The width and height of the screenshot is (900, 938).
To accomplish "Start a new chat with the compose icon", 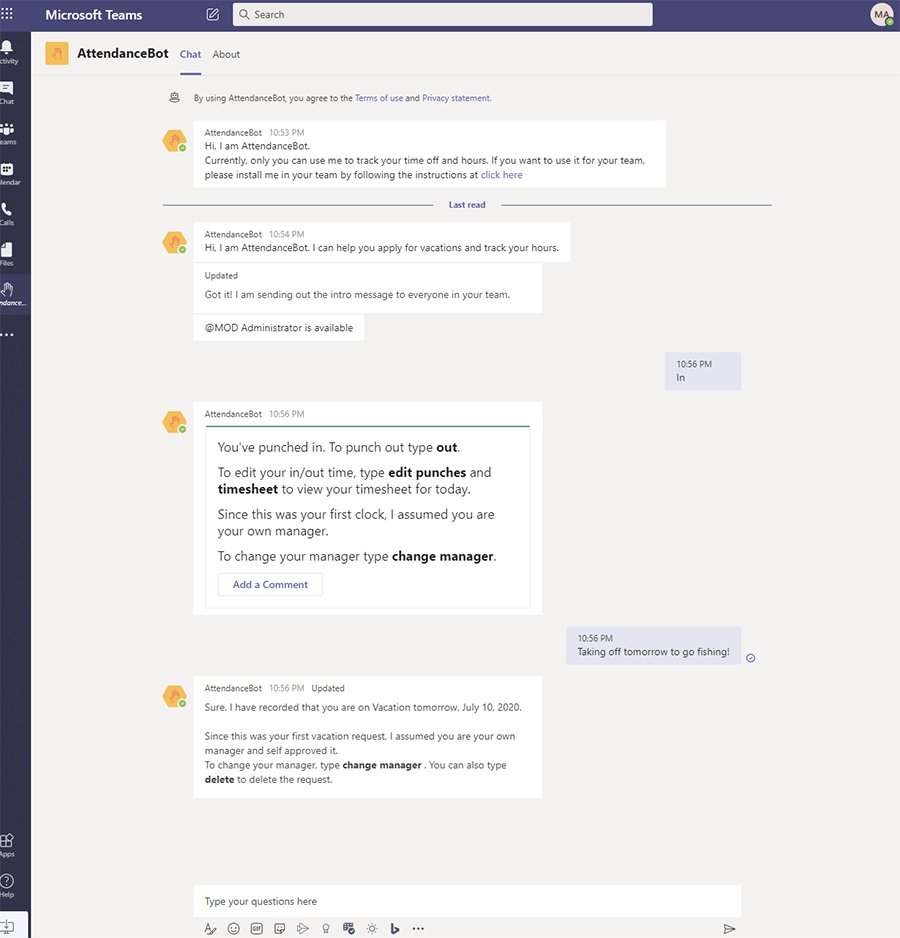I will pyautogui.click(x=212, y=14).
